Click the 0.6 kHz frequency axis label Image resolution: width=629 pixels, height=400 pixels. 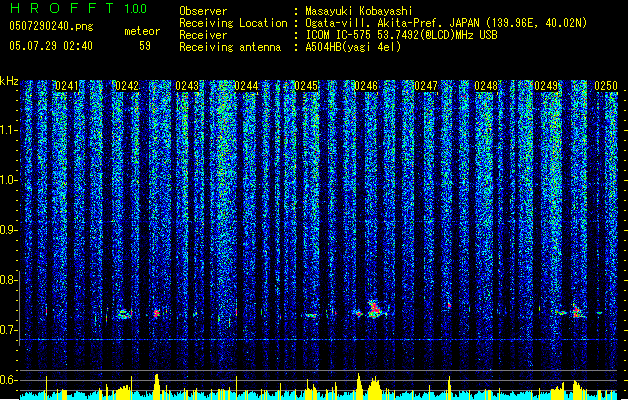click(8, 380)
